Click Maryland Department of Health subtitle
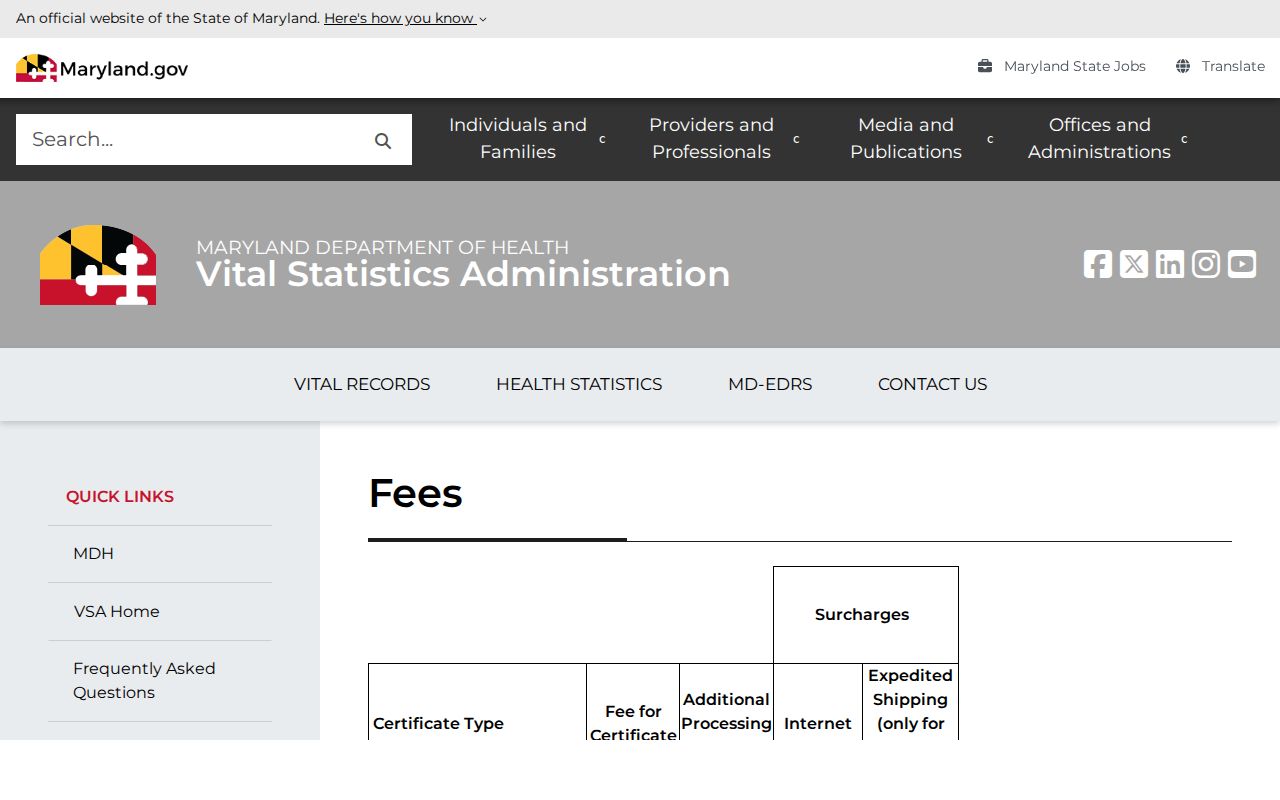The image size is (1280, 800). (x=382, y=247)
